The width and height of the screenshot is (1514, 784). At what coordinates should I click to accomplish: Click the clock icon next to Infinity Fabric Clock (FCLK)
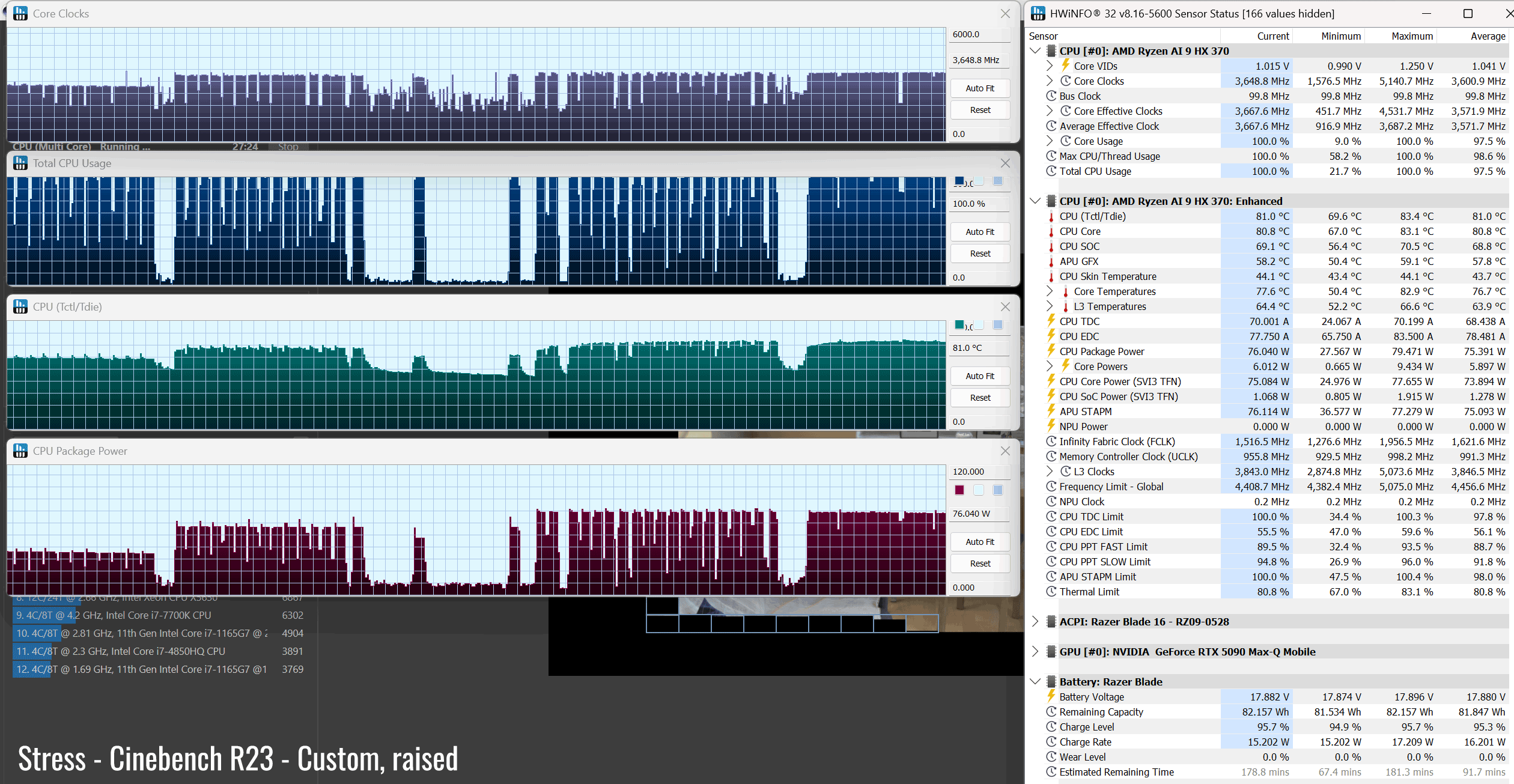click(1051, 442)
